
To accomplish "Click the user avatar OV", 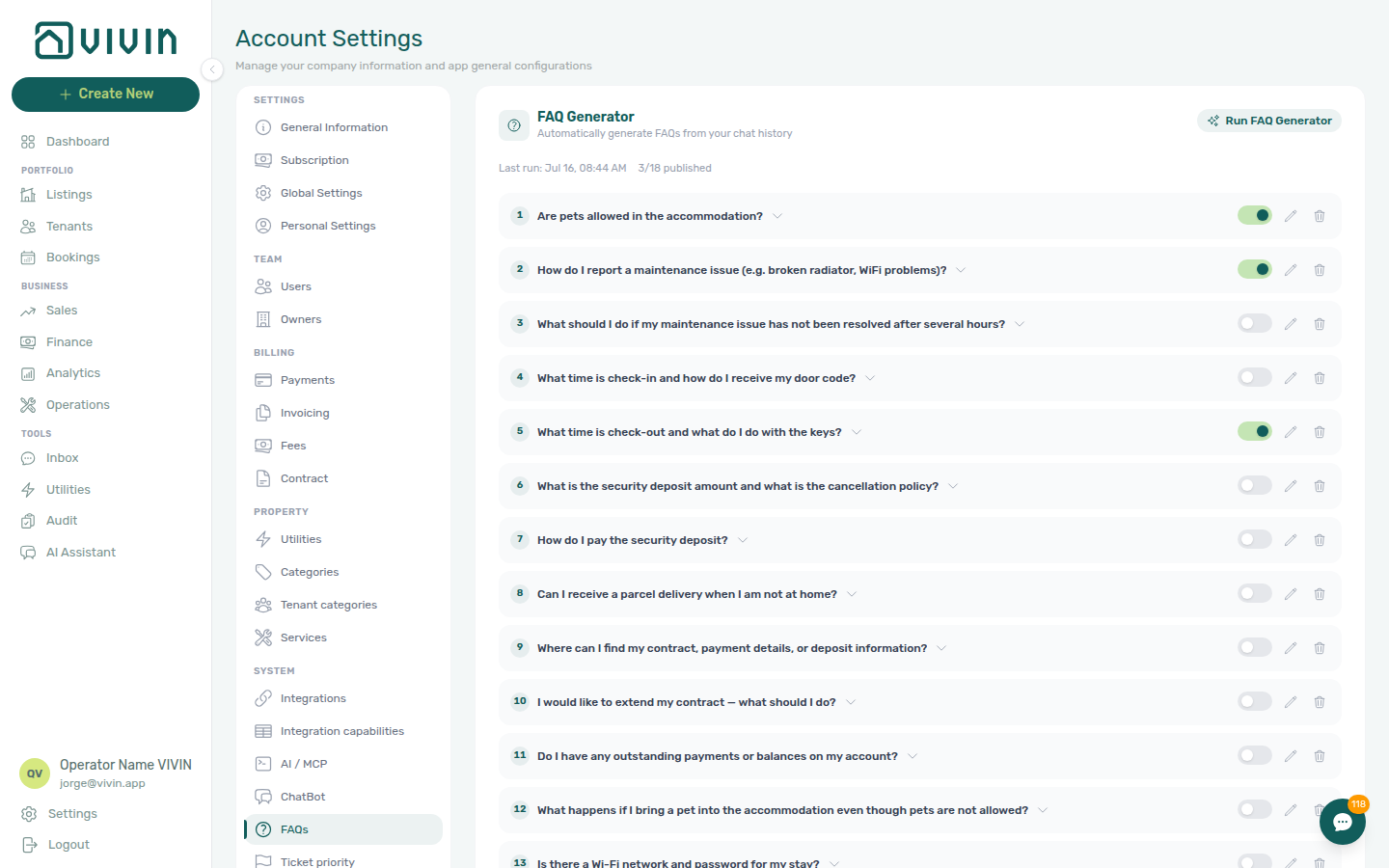I will pyautogui.click(x=35, y=773).
